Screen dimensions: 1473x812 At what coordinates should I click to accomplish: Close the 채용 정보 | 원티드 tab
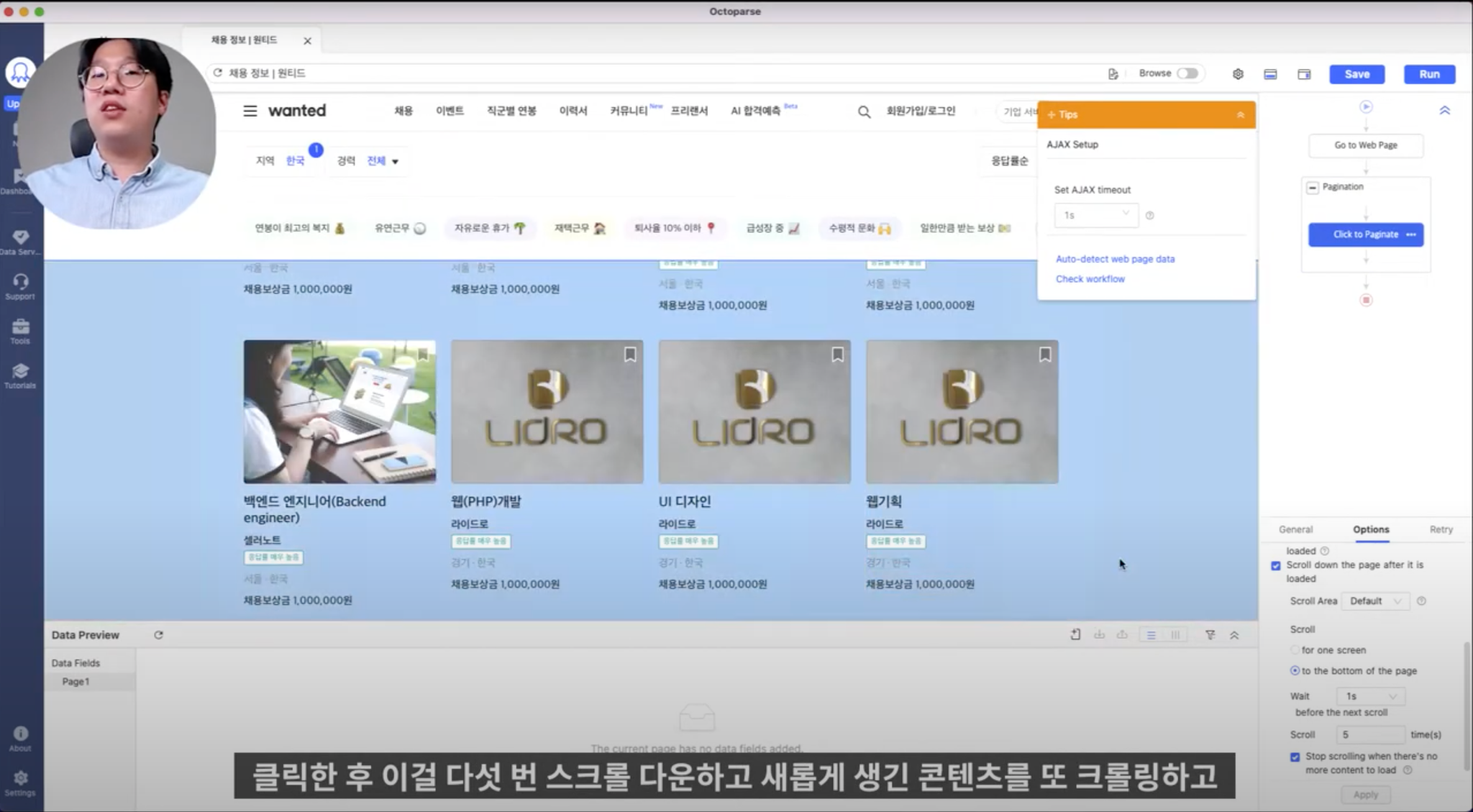click(x=307, y=41)
